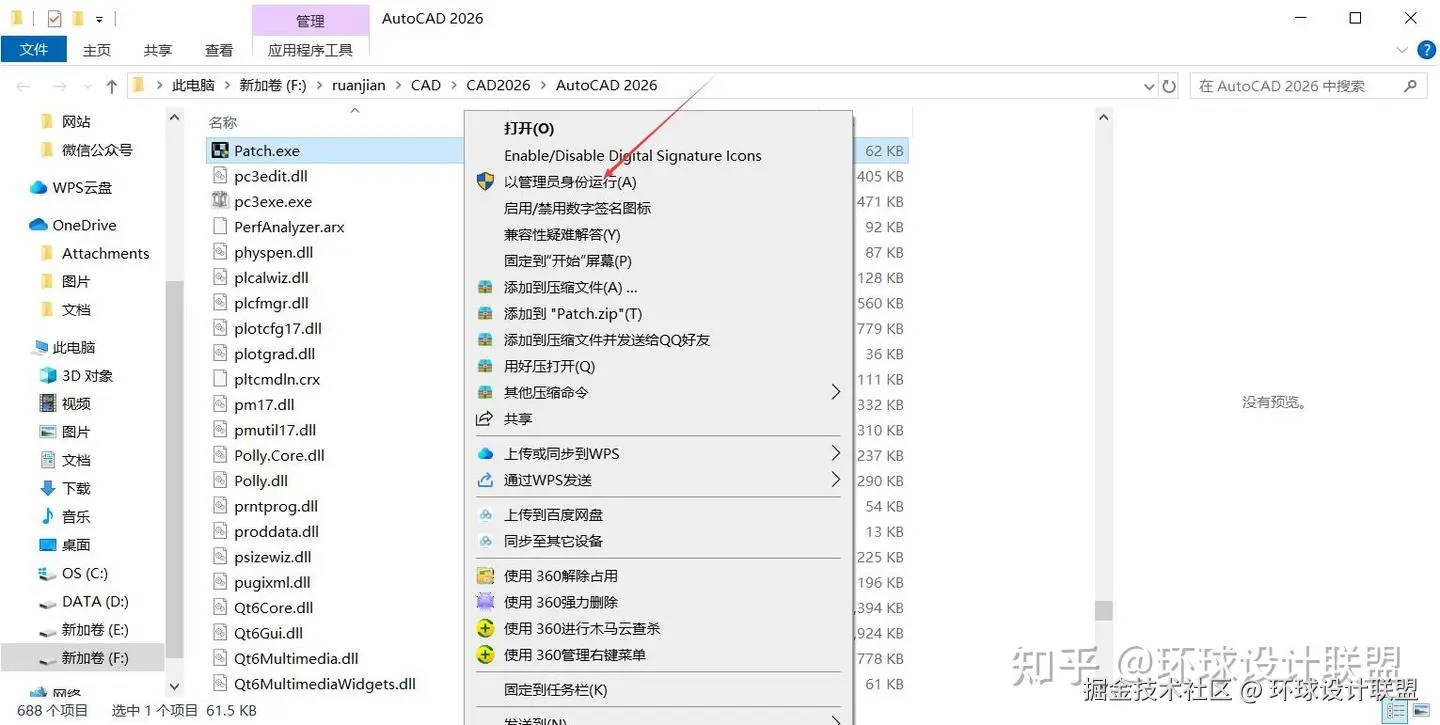Click the 下载 download arrow icon

click(47, 488)
